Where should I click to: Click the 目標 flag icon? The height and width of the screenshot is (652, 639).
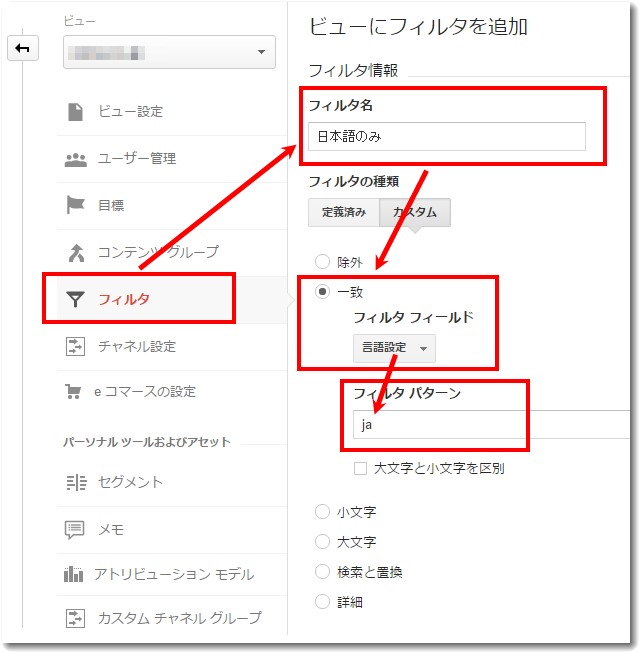tap(75, 205)
